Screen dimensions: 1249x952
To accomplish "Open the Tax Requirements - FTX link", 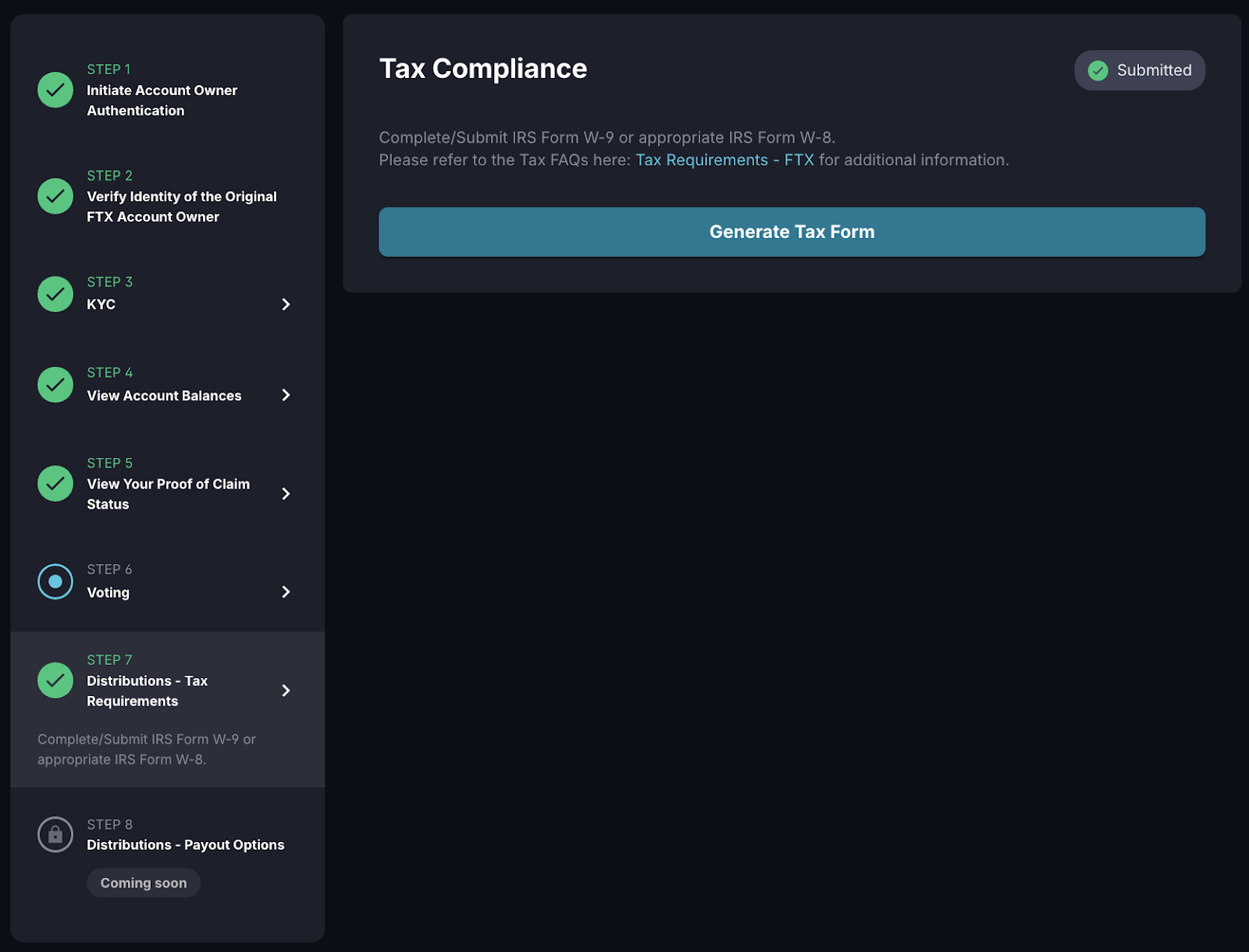I will (x=724, y=159).
